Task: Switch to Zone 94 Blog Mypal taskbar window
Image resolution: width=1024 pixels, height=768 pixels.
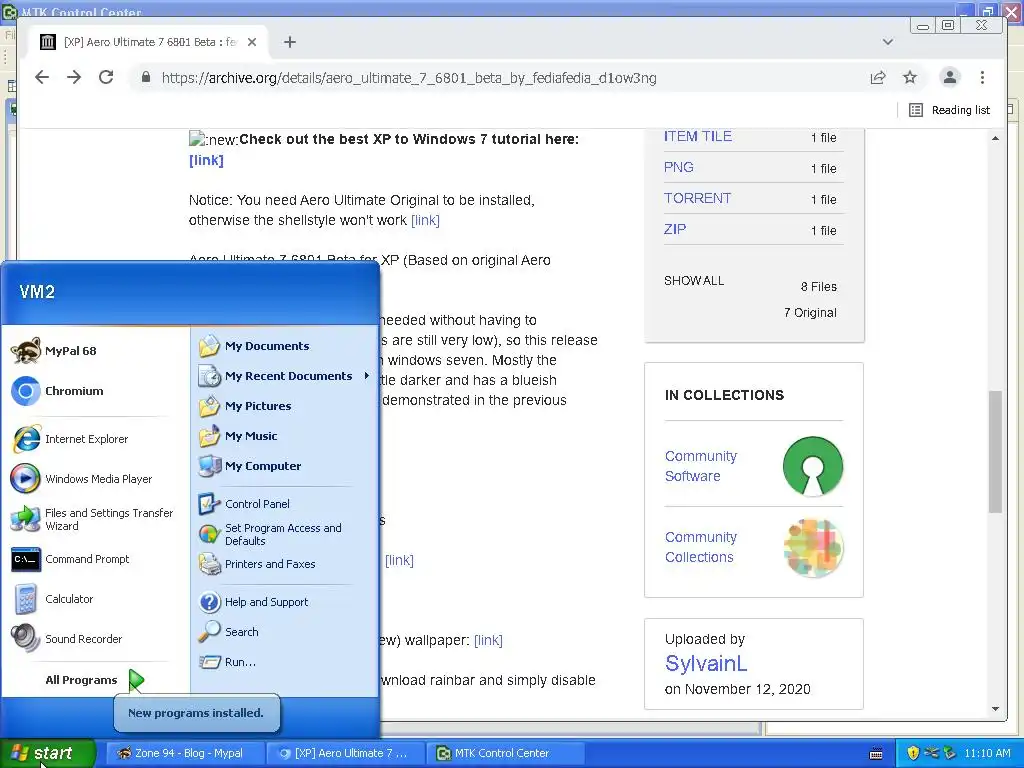Action: 183,753
